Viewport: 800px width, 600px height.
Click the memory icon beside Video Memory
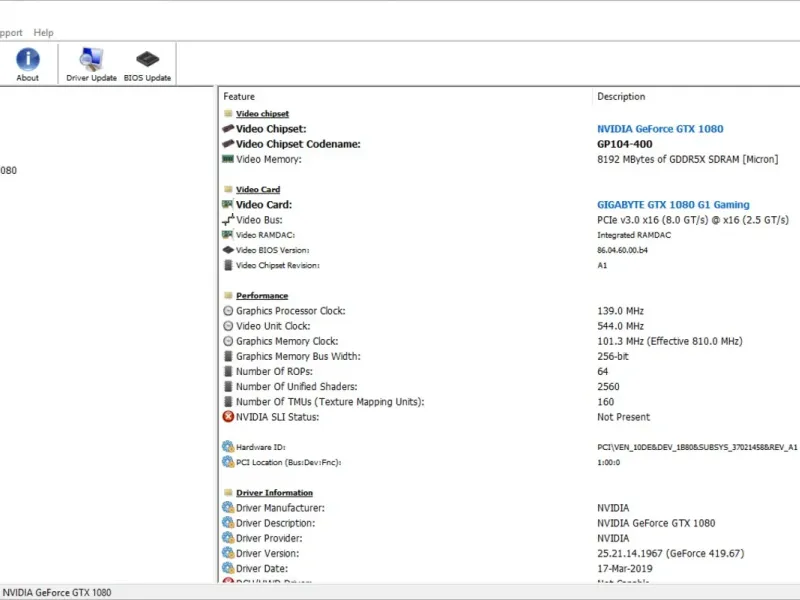(x=228, y=159)
